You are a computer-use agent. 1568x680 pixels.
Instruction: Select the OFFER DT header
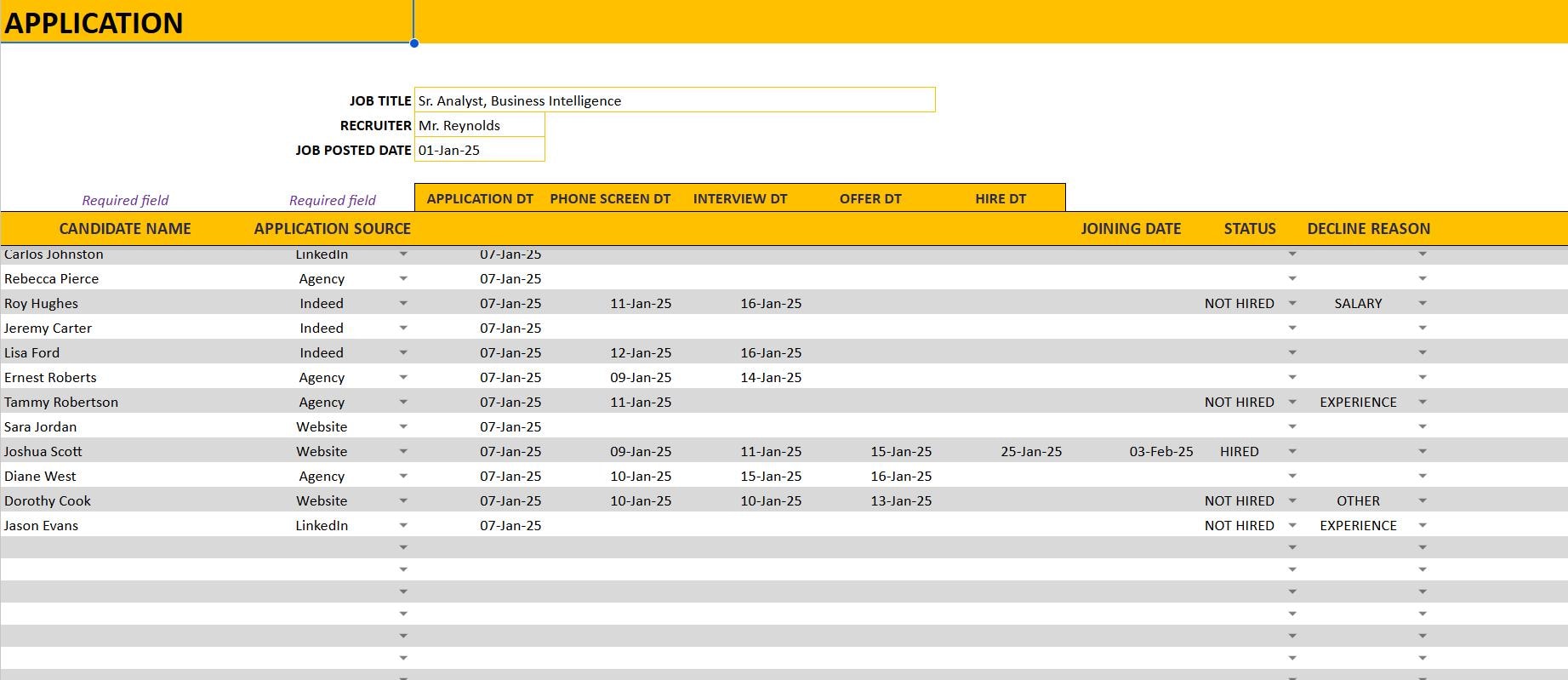870,198
